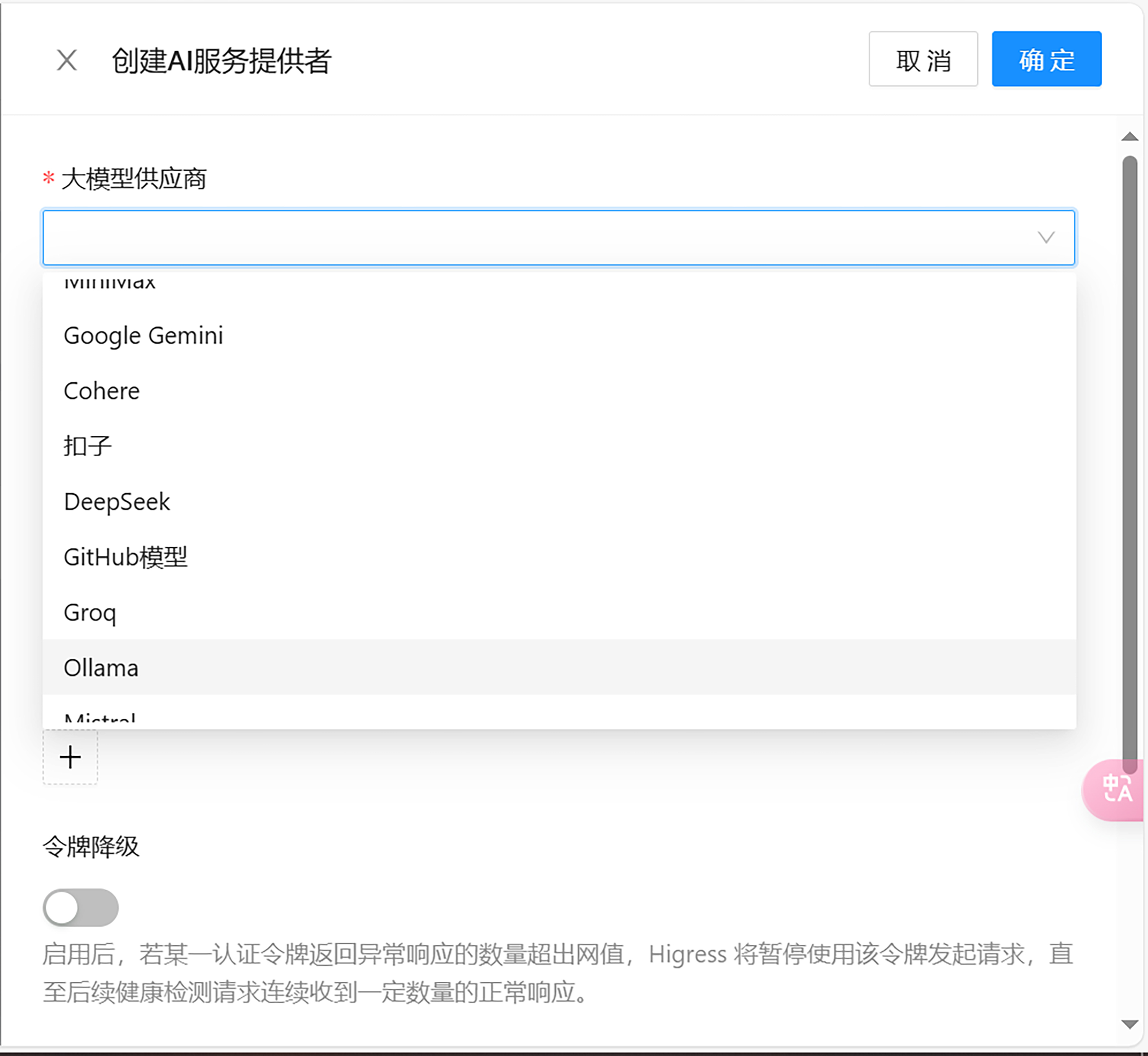Select Google Gemini from provider list
This screenshot has width=1148, height=1056.
(x=143, y=335)
